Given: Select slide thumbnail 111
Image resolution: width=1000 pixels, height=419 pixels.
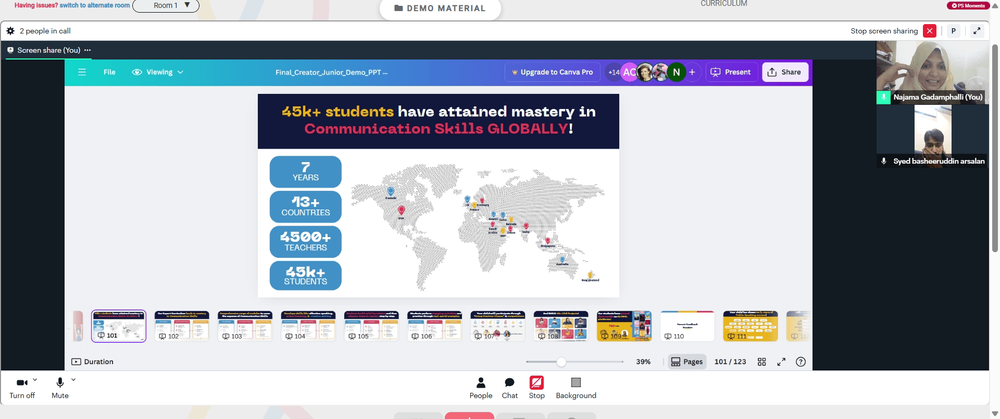Looking at the screenshot, I should 750,326.
